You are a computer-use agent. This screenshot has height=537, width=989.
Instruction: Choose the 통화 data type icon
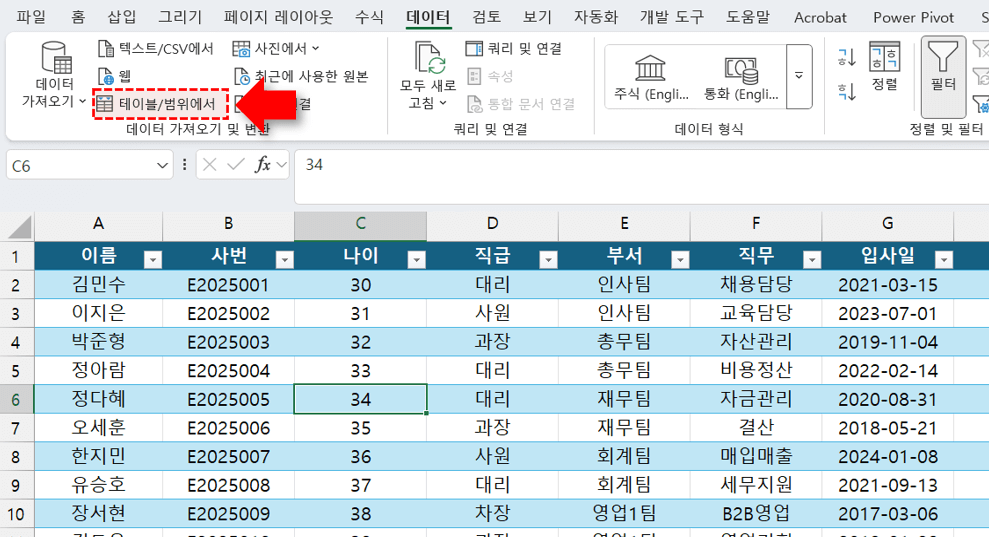741,69
